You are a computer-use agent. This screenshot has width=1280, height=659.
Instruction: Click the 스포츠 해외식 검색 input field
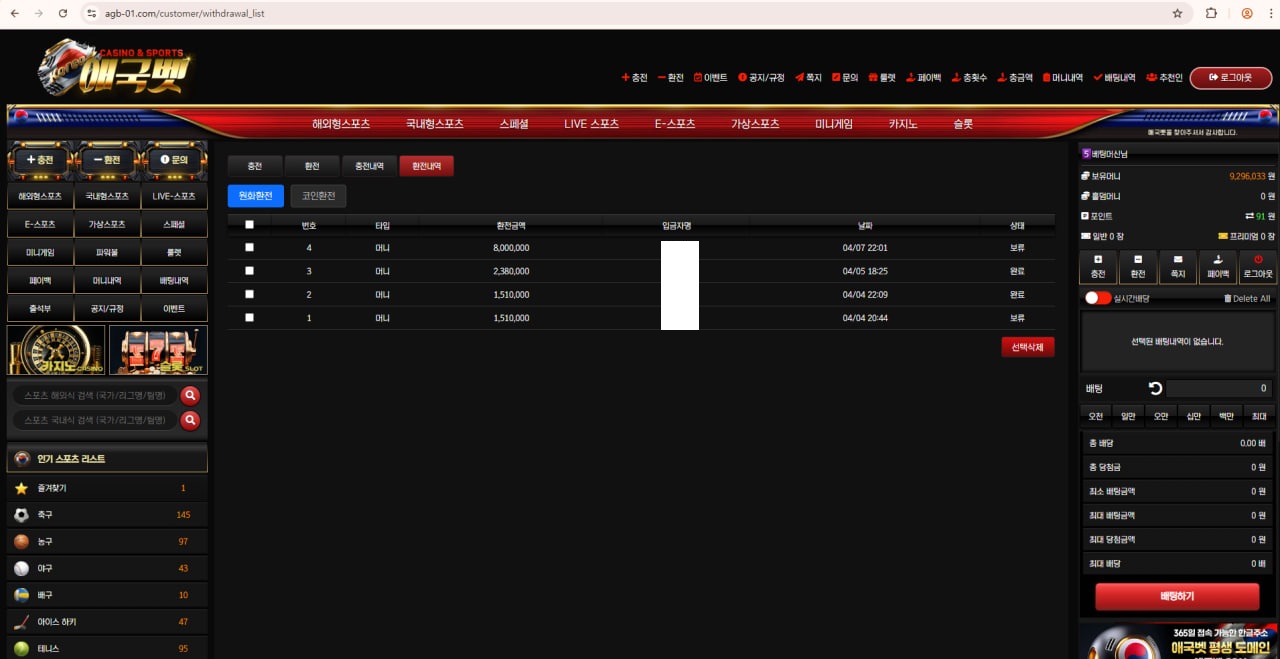[95, 395]
